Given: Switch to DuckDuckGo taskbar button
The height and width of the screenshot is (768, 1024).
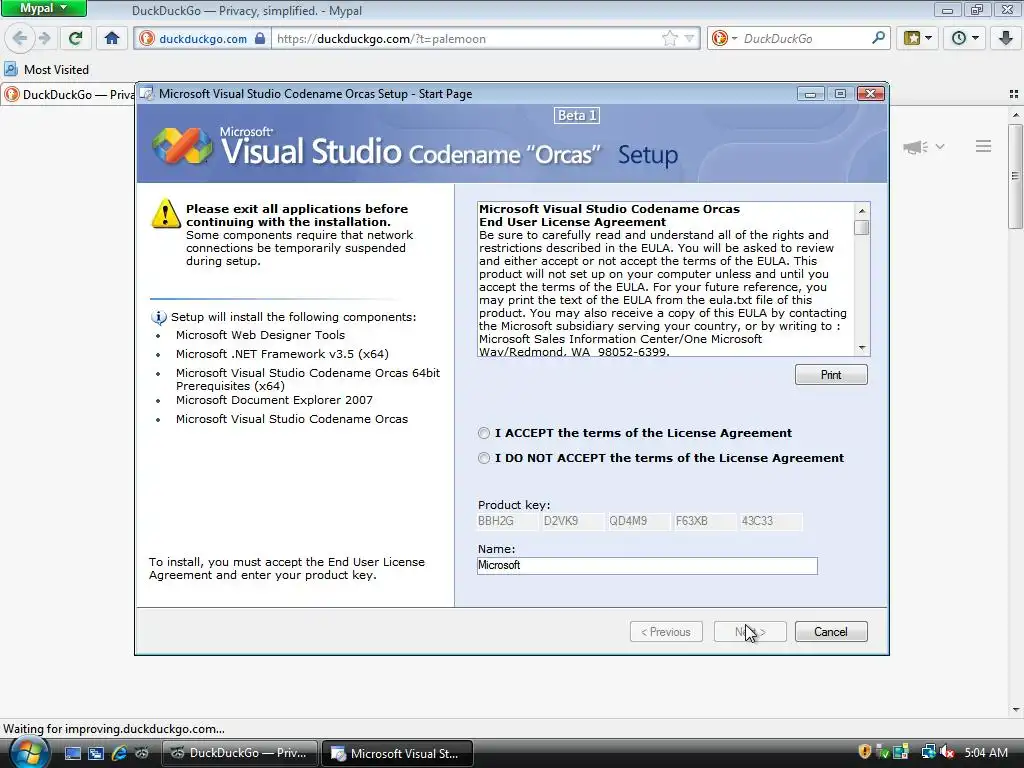Looking at the screenshot, I should (239, 753).
